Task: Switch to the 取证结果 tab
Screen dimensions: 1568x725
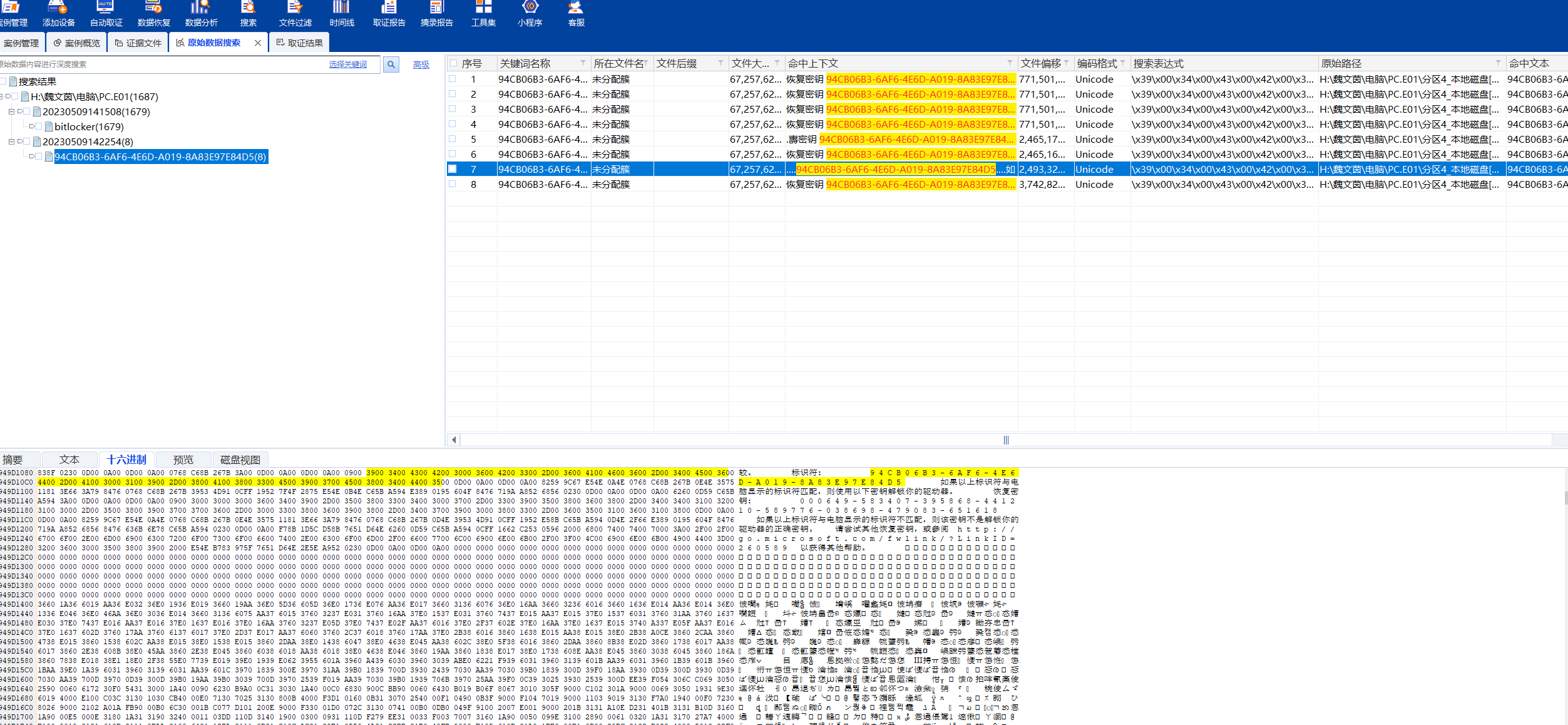Action: pos(300,43)
